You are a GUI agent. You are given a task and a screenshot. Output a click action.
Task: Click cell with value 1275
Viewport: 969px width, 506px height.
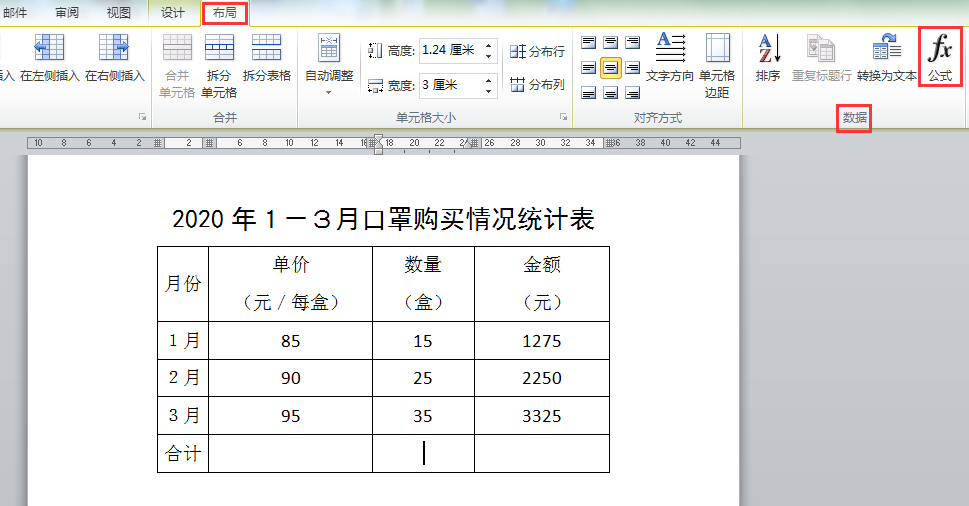[542, 341]
